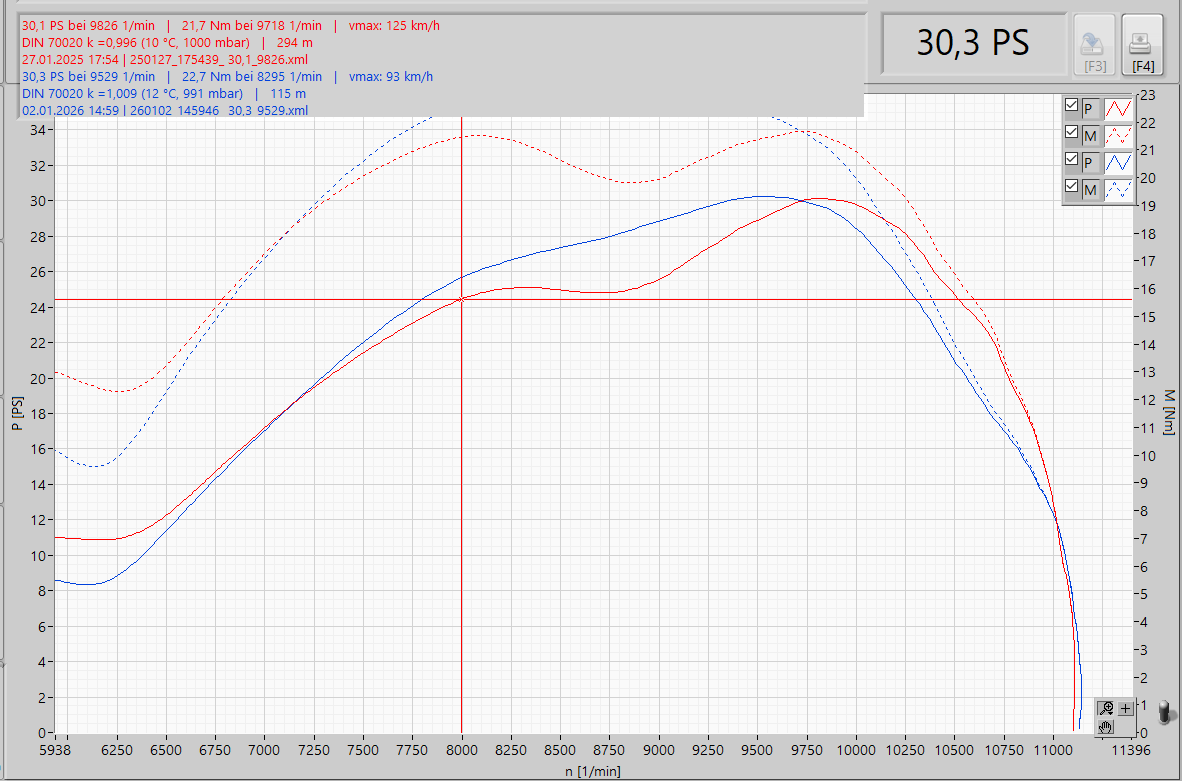
Task: Select the zoom magnifier tool
Action: coord(1105,708)
